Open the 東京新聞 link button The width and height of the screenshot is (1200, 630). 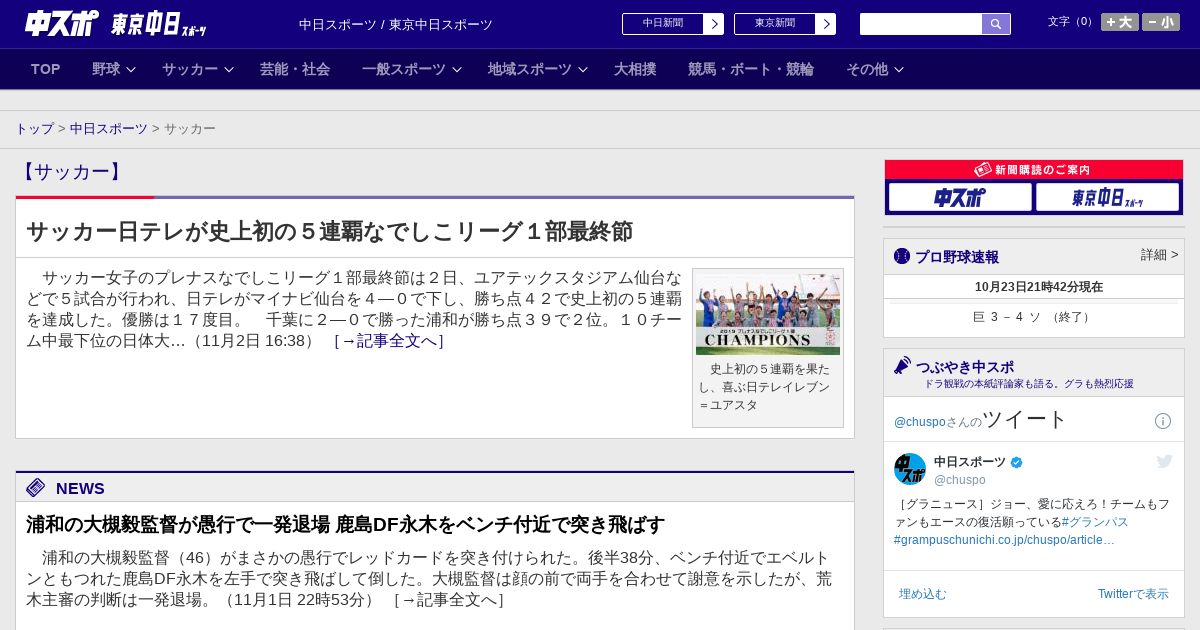coord(775,24)
